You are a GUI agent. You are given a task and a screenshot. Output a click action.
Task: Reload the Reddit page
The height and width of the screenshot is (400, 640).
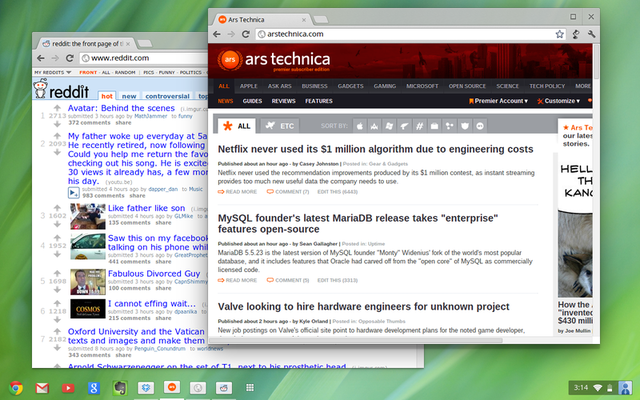pos(69,58)
